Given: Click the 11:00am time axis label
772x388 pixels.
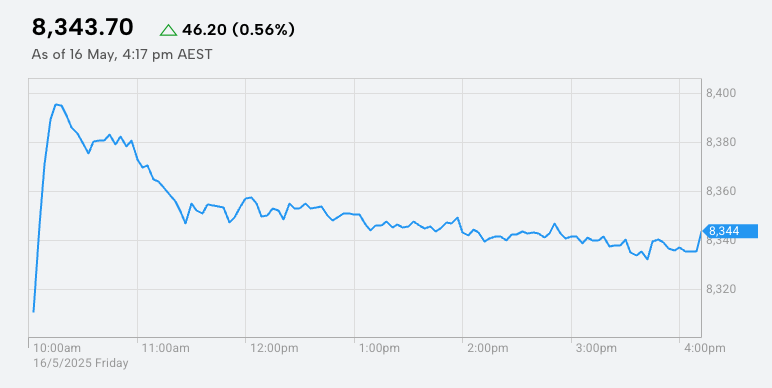Looking at the screenshot, I should pyautogui.click(x=165, y=349).
